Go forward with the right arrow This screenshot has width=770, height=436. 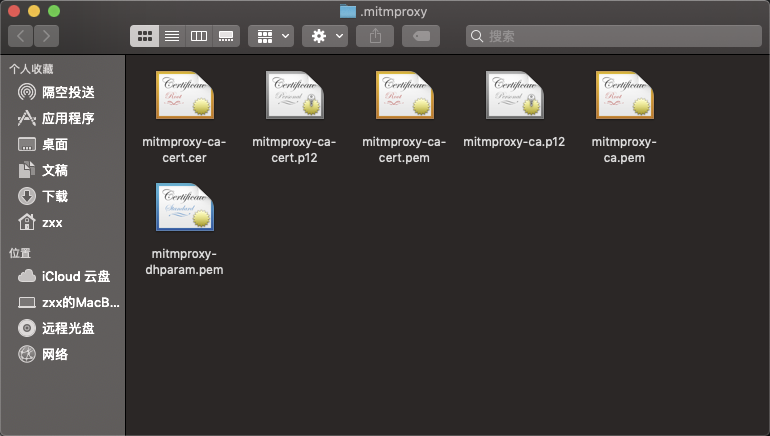(46, 36)
